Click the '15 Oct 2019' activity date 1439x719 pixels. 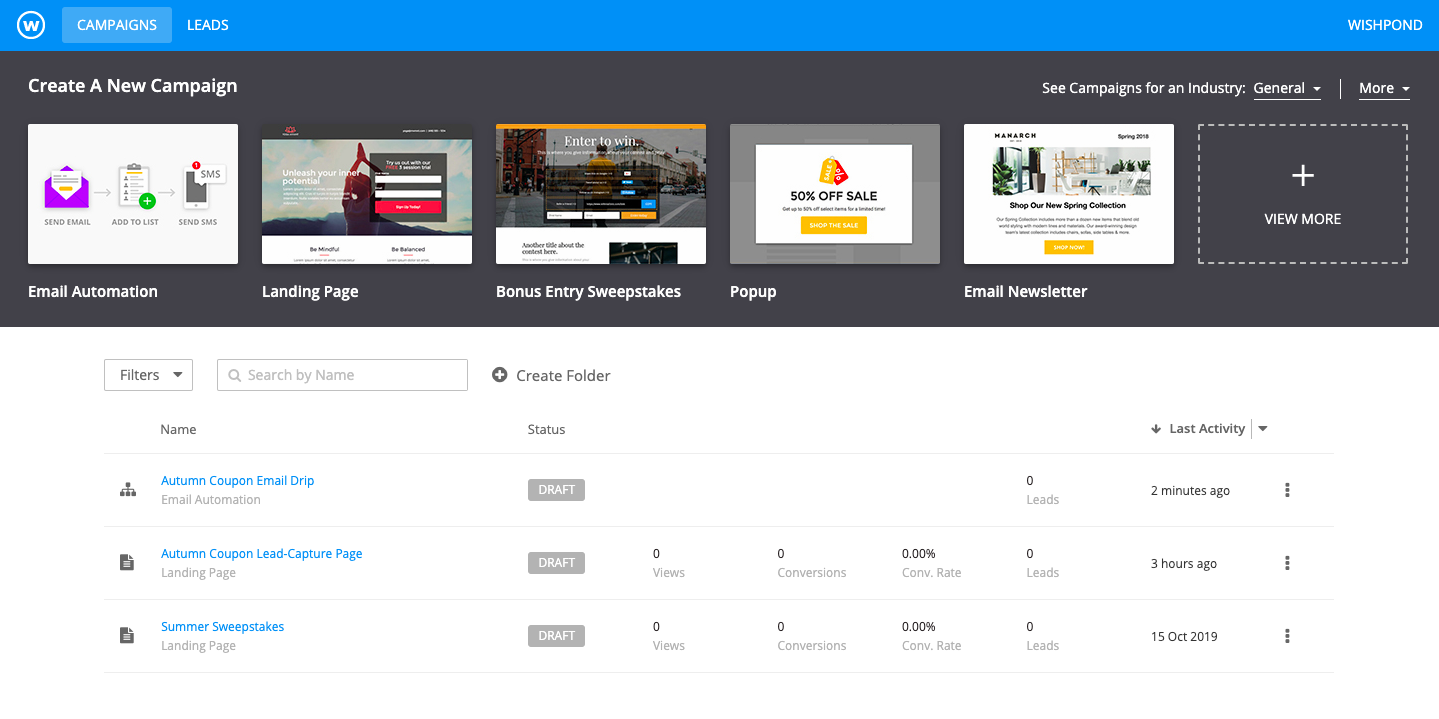coord(1184,637)
